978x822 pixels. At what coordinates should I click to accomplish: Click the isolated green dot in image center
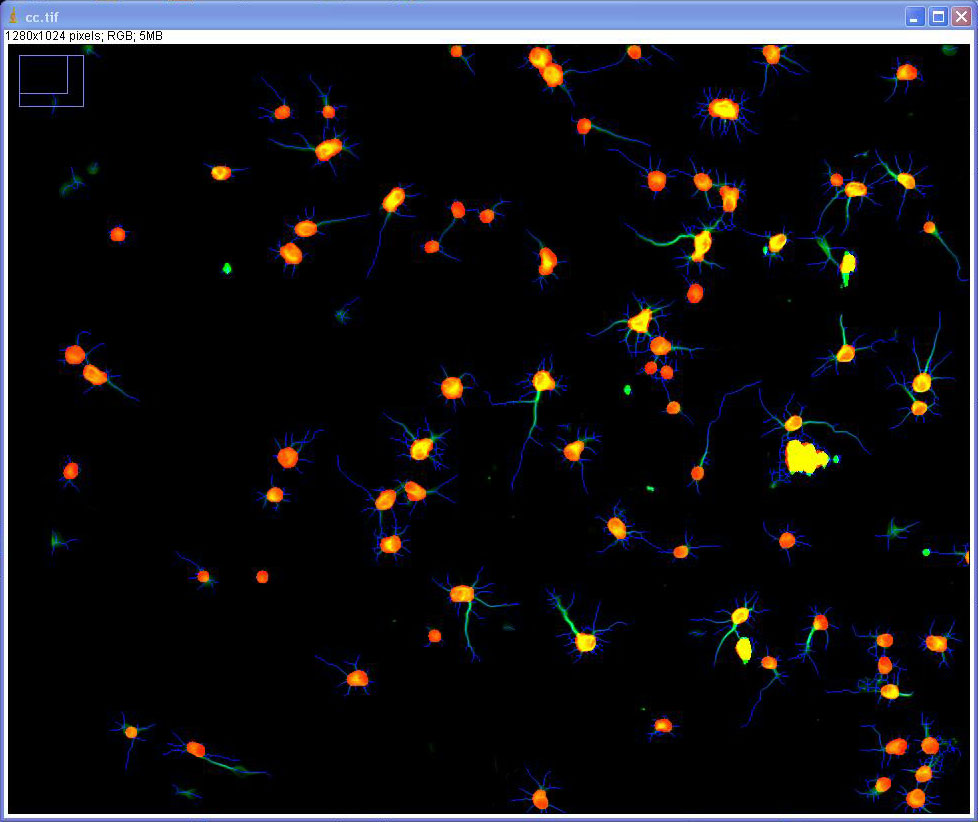(628, 389)
